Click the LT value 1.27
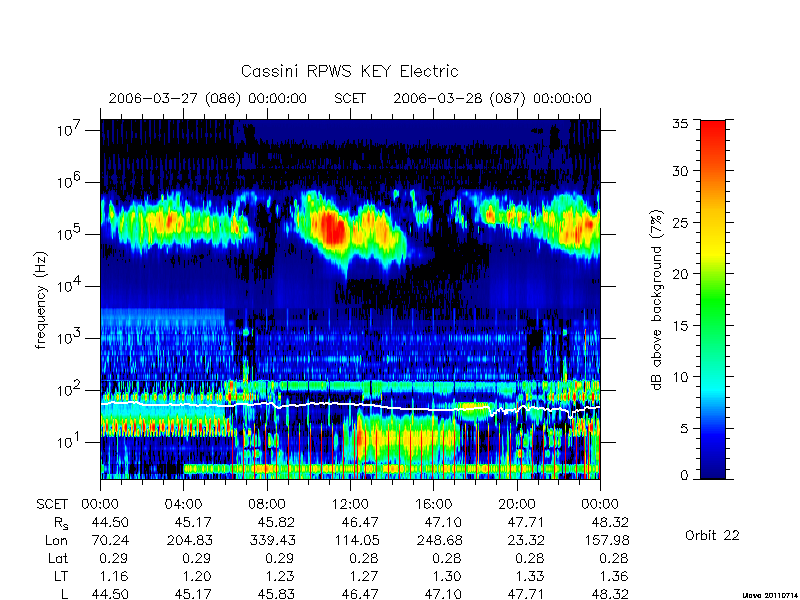800x600 pixels. click(x=364, y=576)
